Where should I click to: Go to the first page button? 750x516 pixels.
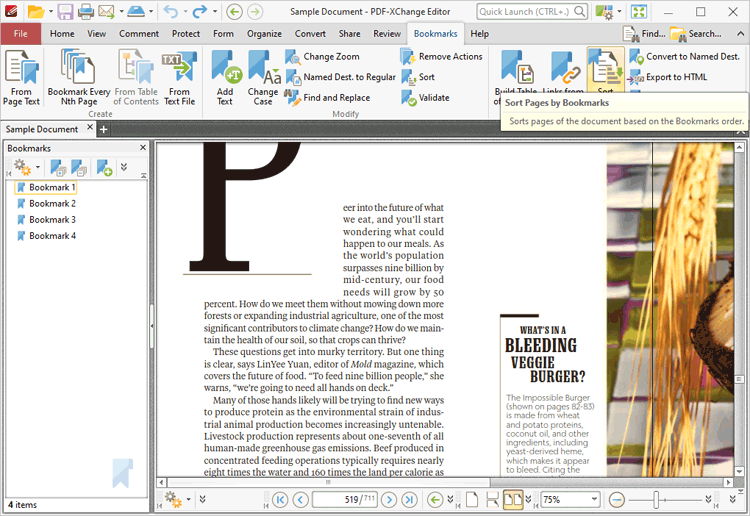[279, 499]
